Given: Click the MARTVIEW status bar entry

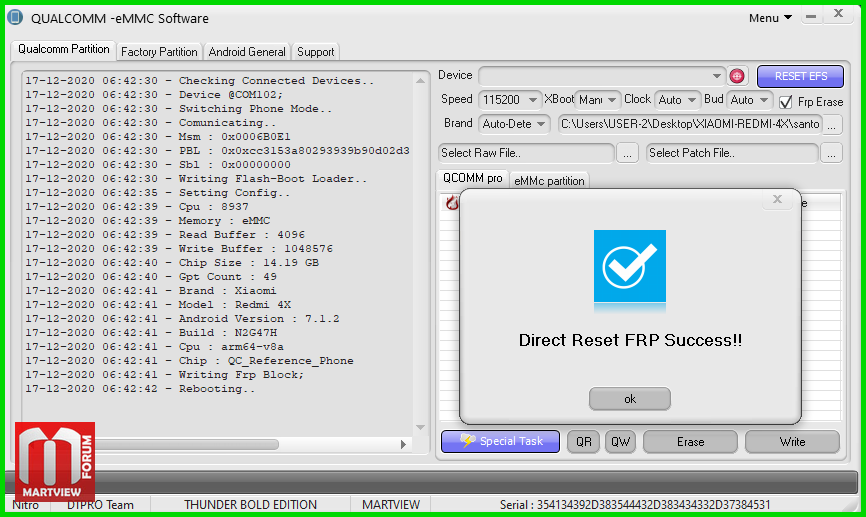Looking at the screenshot, I should click(391, 505).
